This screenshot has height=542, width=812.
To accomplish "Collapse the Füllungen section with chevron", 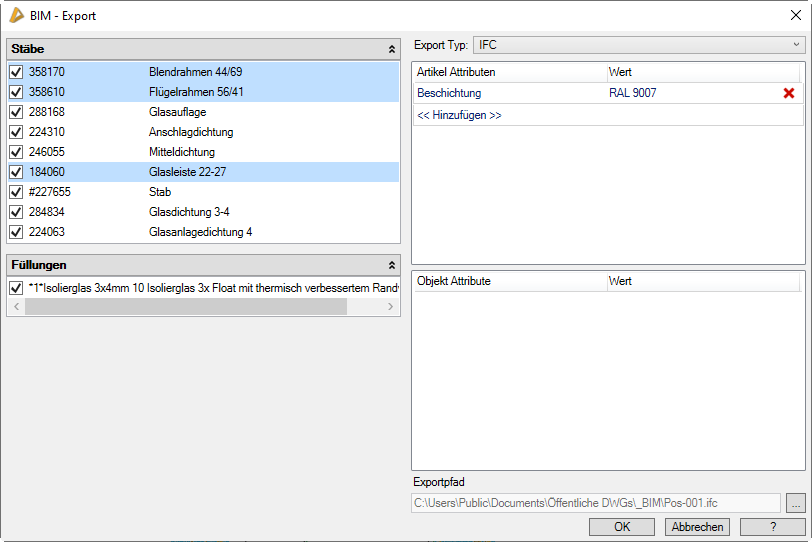I will coord(391,265).
